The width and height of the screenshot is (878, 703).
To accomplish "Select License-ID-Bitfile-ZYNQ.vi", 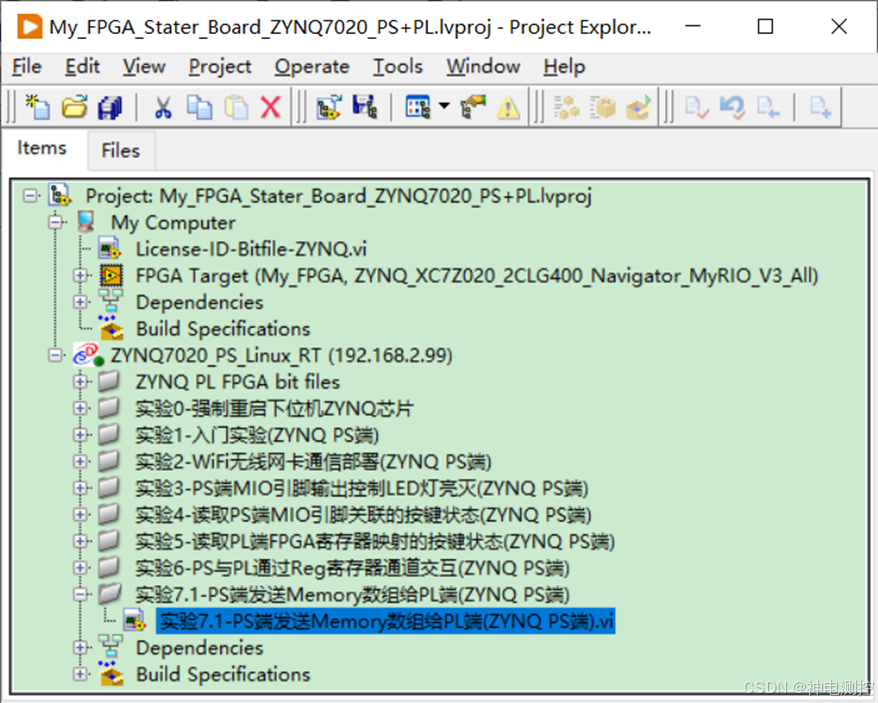I will point(251,249).
